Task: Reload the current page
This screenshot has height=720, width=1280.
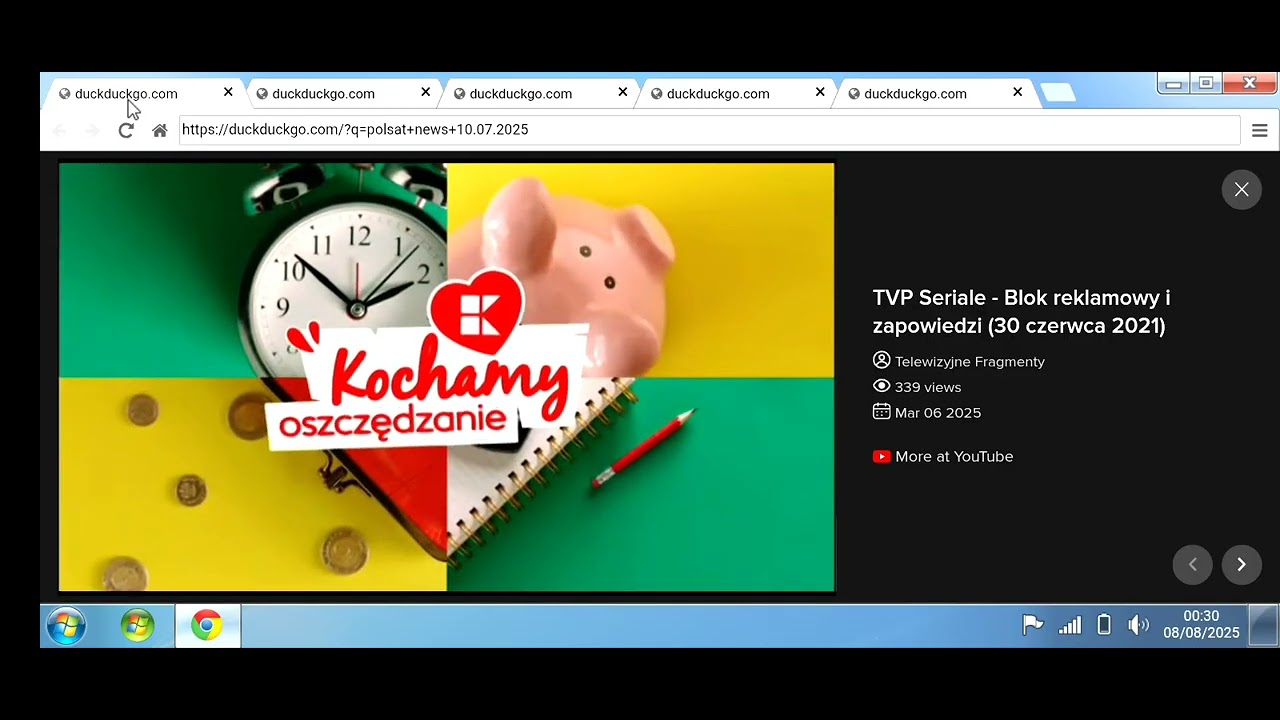Action: click(x=126, y=130)
